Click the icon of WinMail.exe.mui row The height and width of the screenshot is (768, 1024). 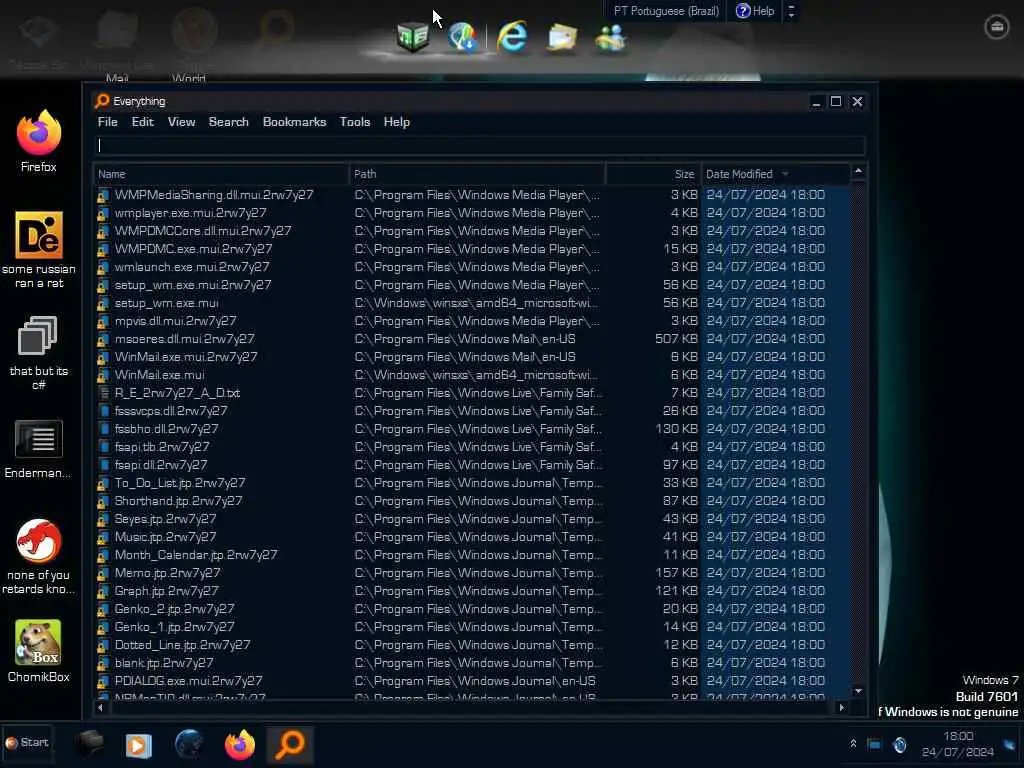pos(103,376)
